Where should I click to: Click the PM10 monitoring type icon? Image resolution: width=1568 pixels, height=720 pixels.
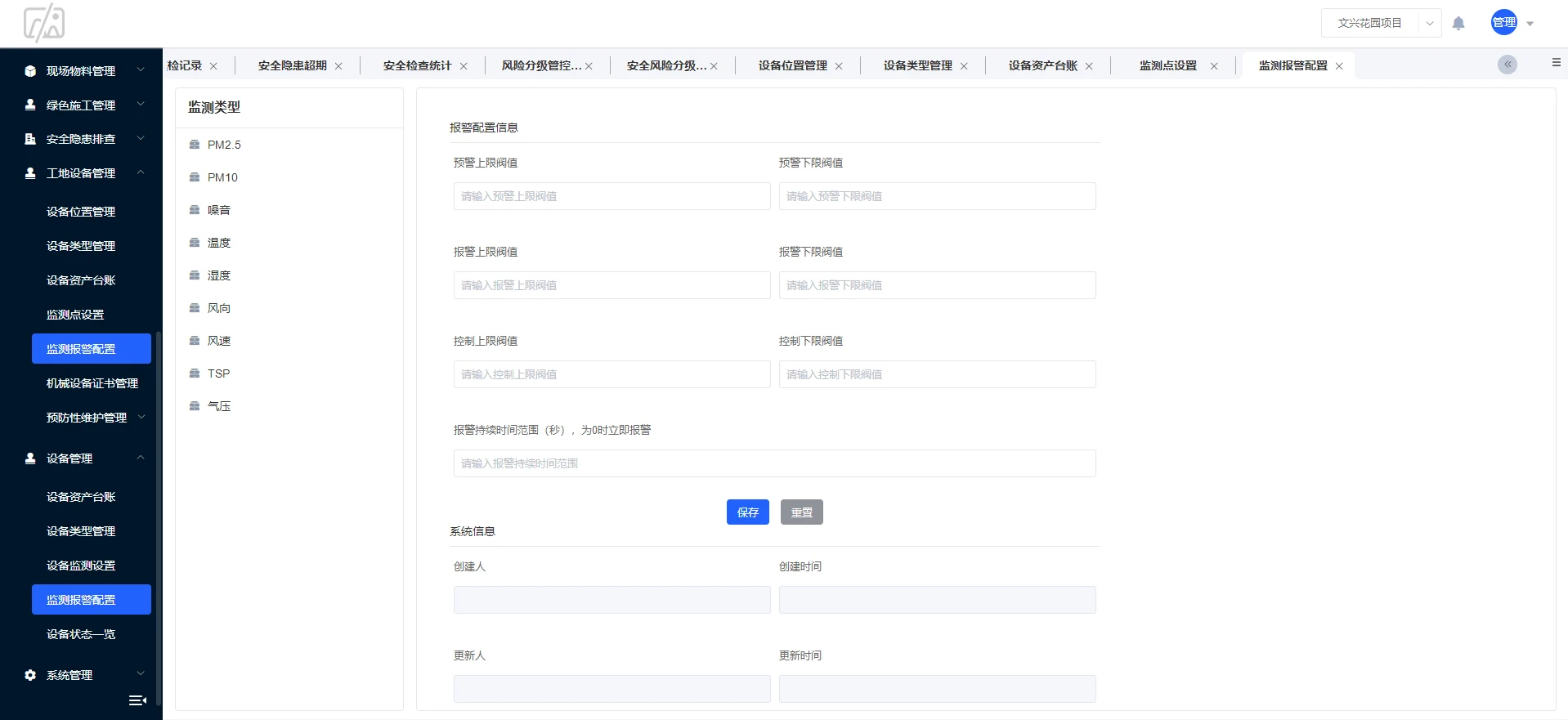[x=195, y=177]
